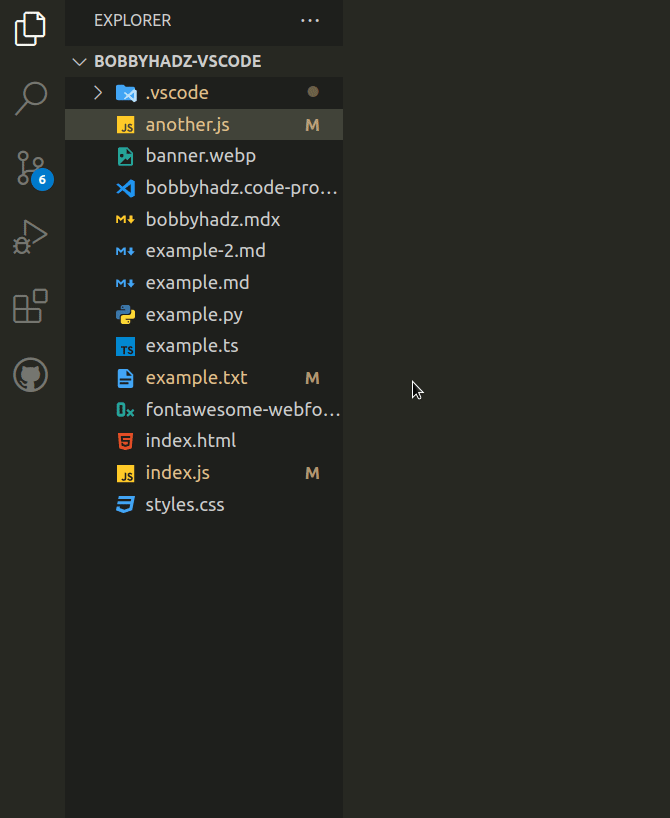
Task: Click the Python file icon next to example.py
Action: (x=124, y=314)
